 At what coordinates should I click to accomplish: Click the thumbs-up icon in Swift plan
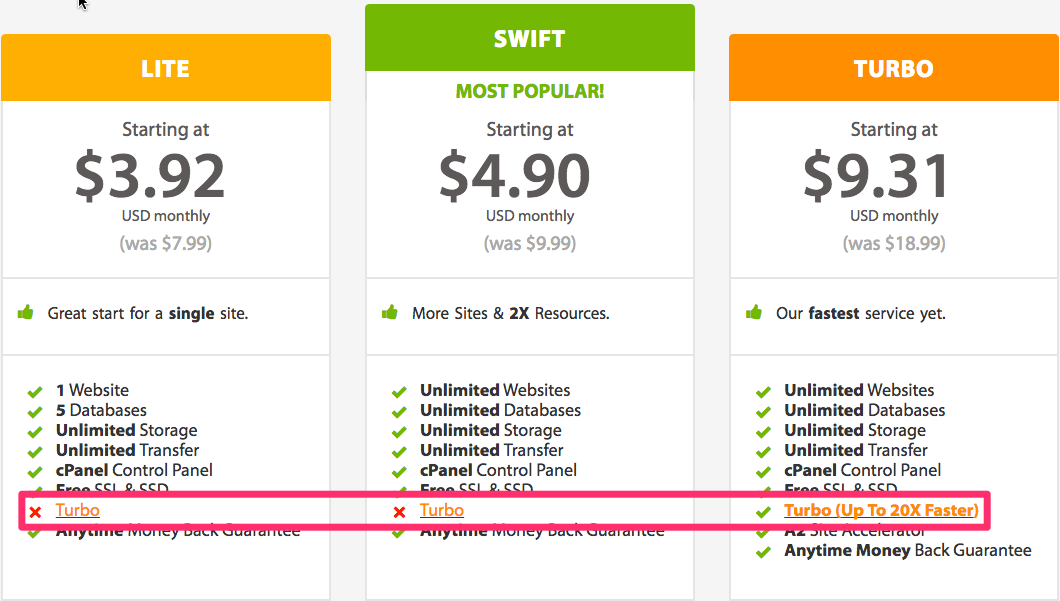pyautogui.click(x=390, y=313)
